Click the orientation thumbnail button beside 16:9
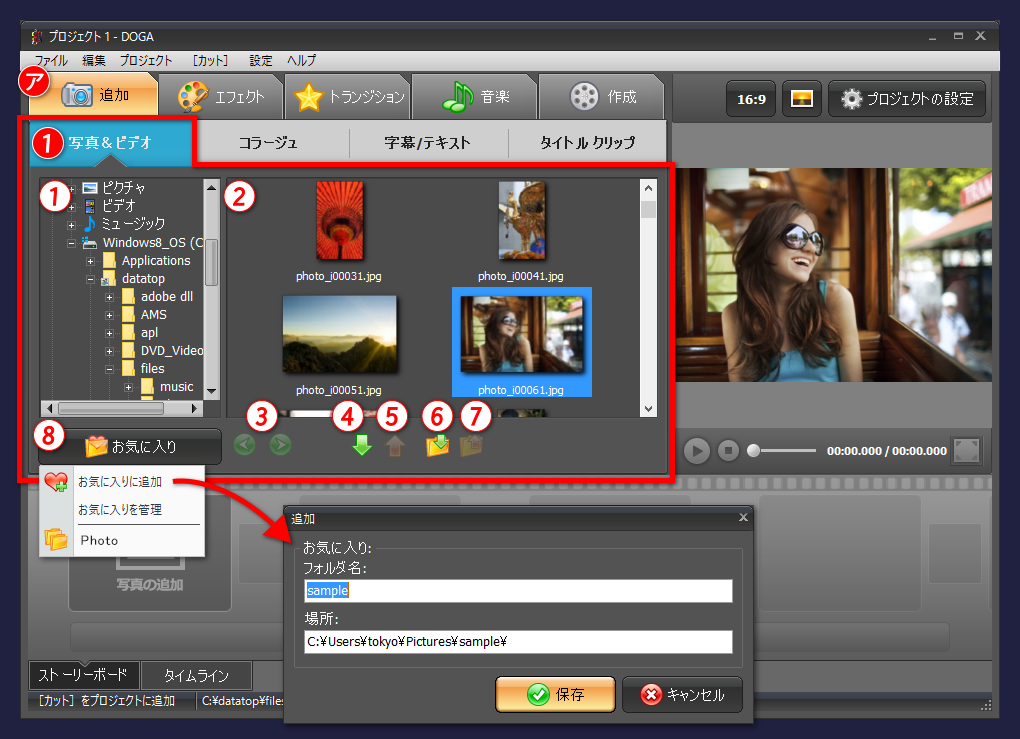Image resolution: width=1020 pixels, height=739 pixels. coord(801,98)
